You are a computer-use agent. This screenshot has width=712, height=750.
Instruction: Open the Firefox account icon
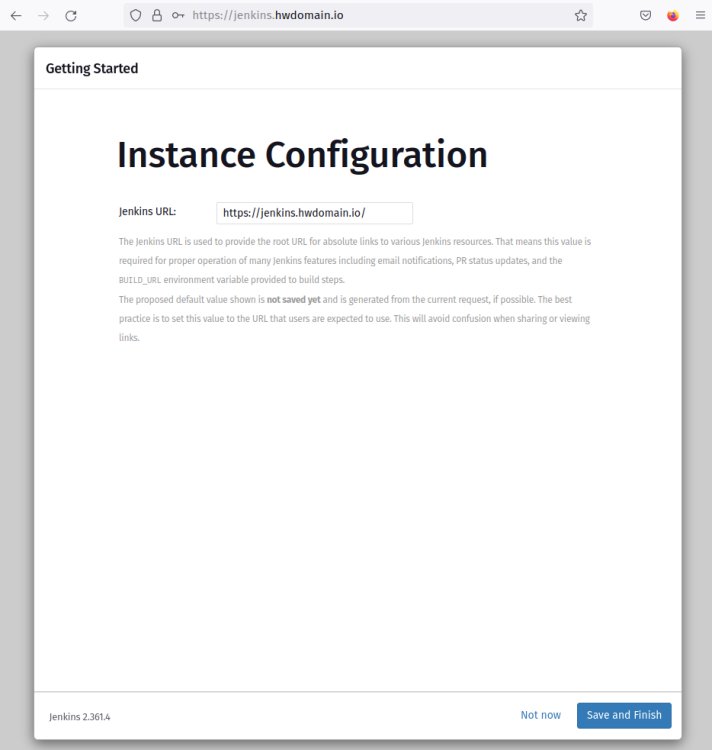point(673,16)
